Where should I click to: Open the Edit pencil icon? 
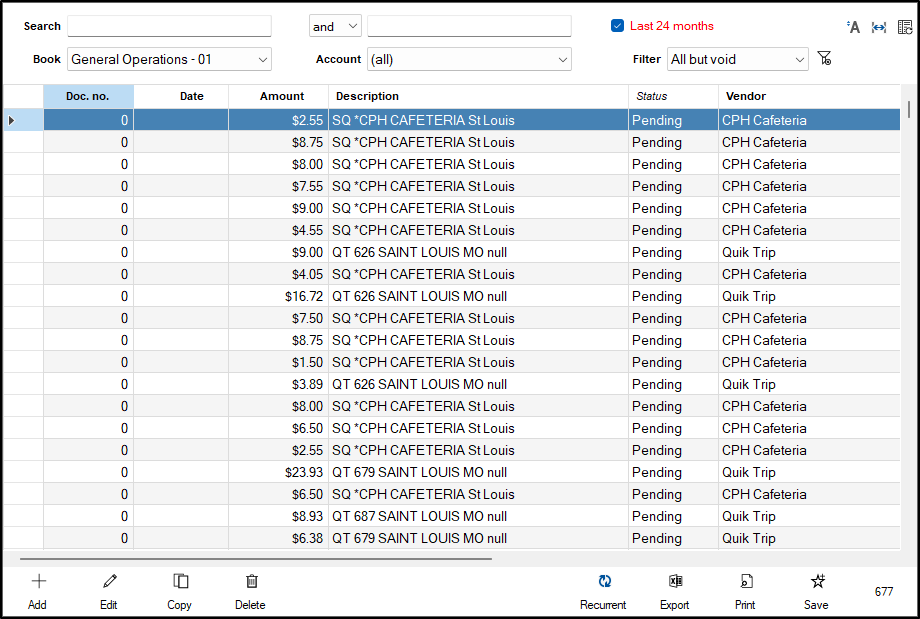click(x=108, y=581)
